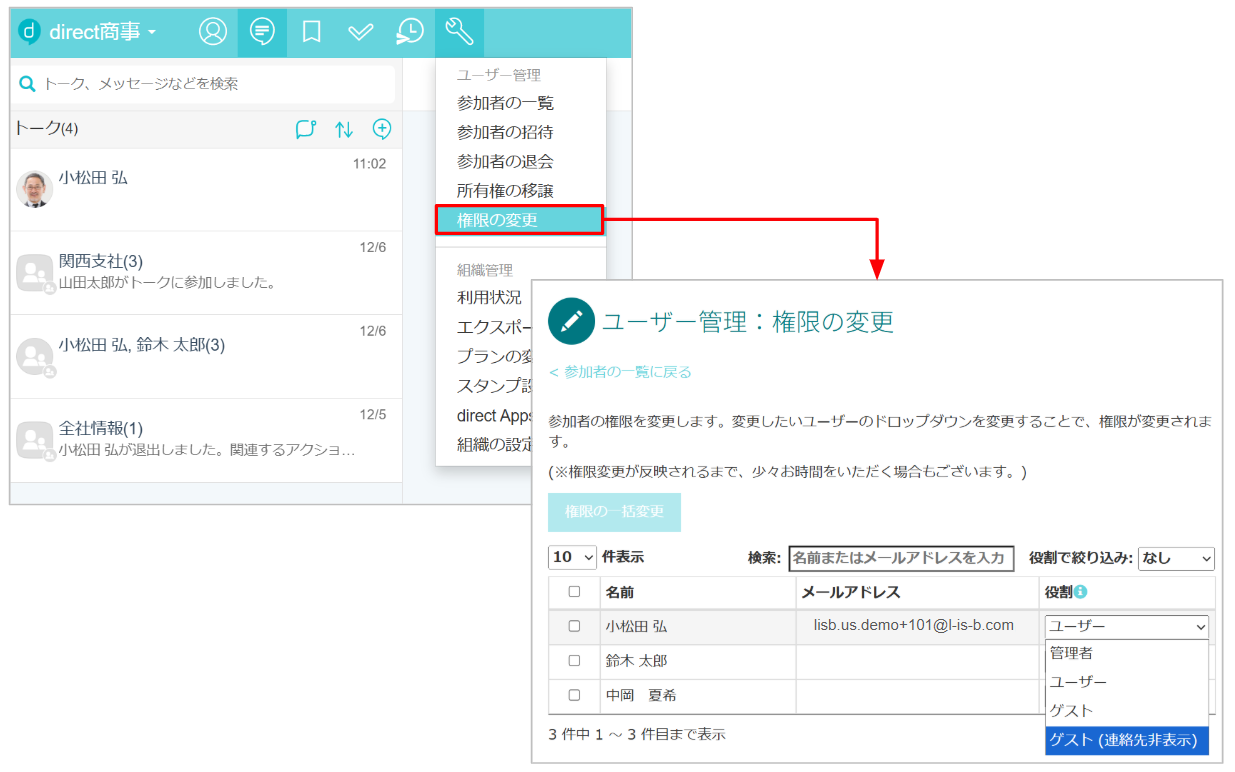Select ゲスト (連絡先非表示) role option
The height and width of the screenshot is (772, 1235).
point(1126,740)
